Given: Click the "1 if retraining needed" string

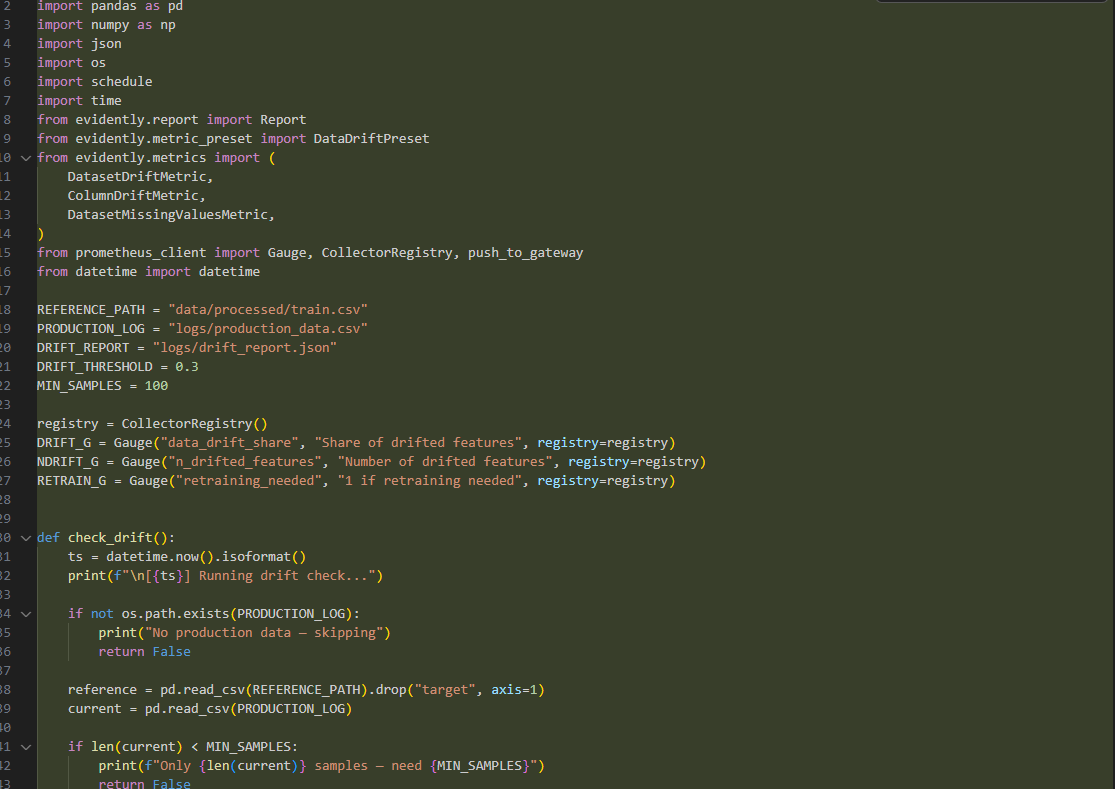Looking at the screenshot, I should coord(430,481).
